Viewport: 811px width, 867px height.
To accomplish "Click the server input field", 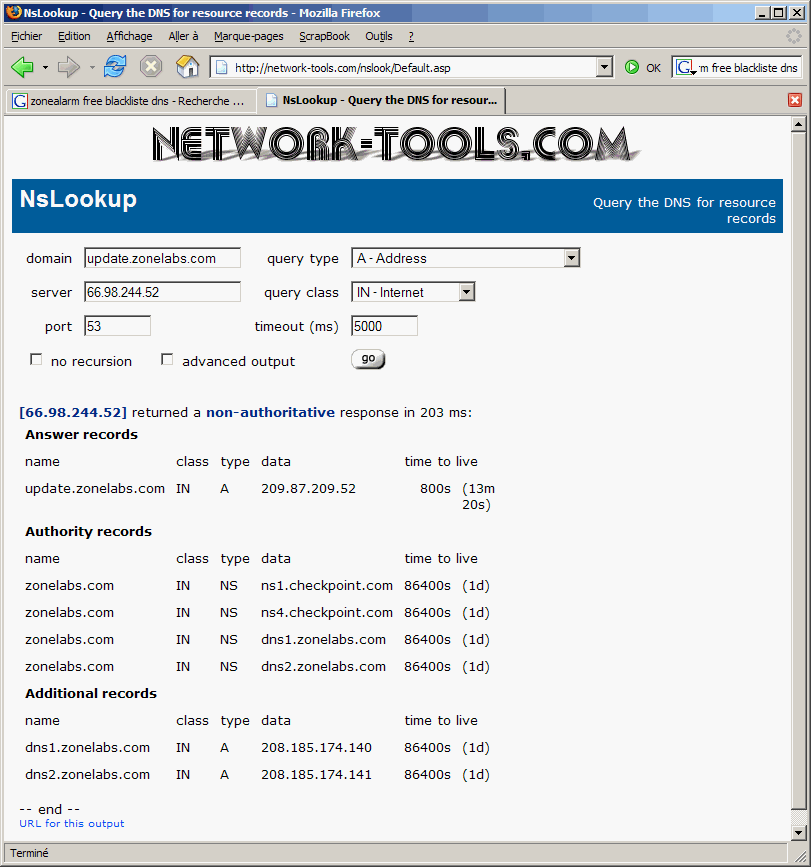I will click(x=163, y=292).
